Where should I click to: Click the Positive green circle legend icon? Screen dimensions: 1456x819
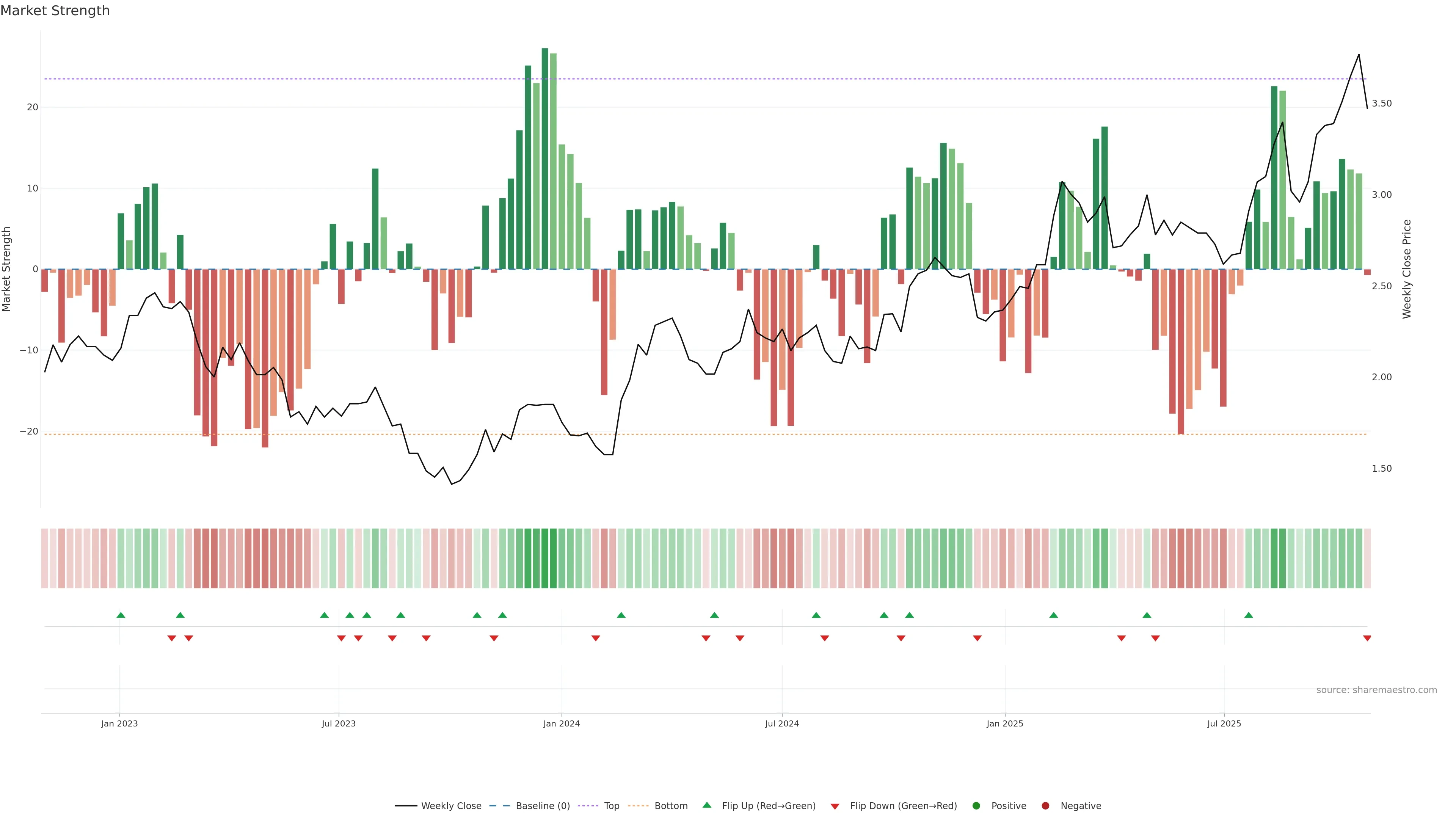976,805
